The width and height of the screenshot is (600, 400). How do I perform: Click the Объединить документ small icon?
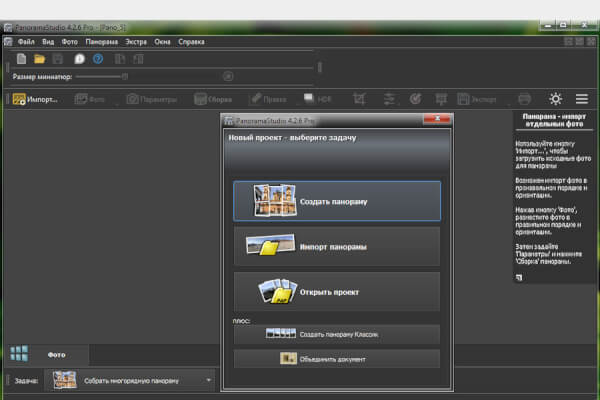coord(288,359)
